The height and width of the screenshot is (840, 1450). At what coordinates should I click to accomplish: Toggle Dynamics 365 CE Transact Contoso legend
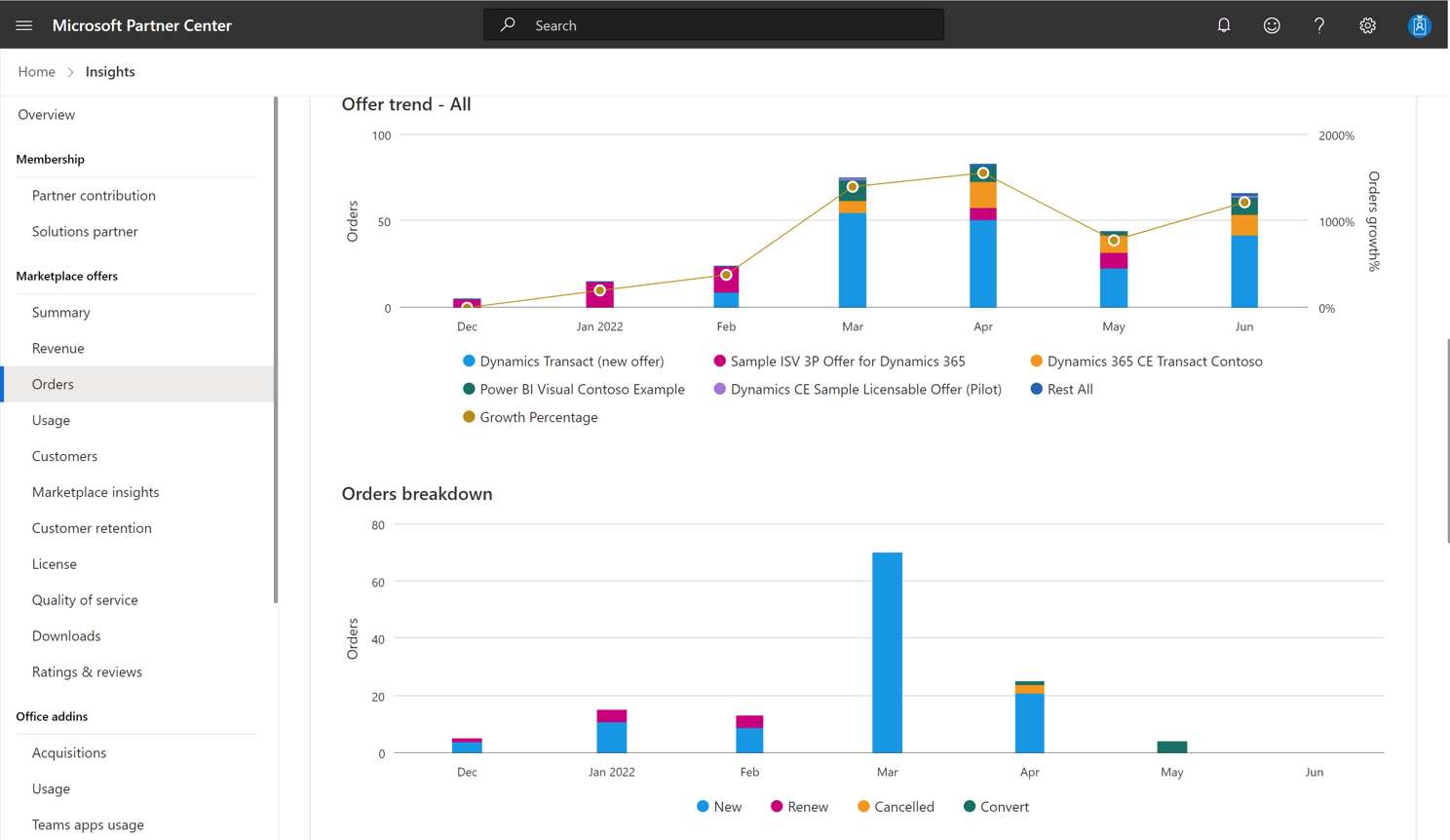coord(1147,362)
